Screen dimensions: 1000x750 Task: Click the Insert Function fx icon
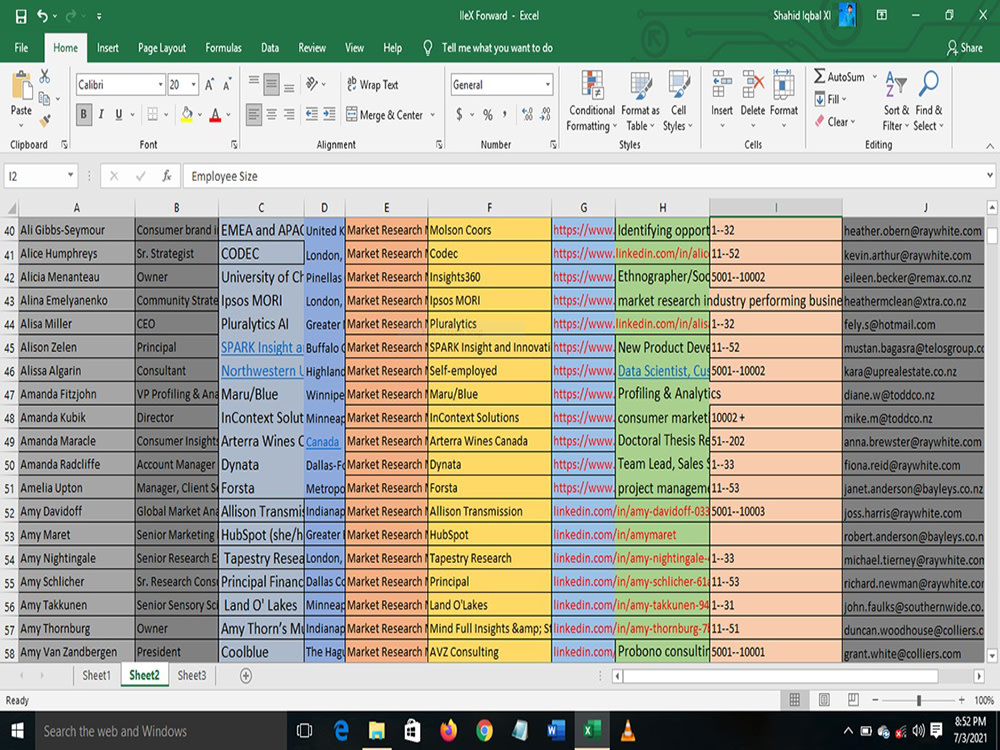click(166, 176)
